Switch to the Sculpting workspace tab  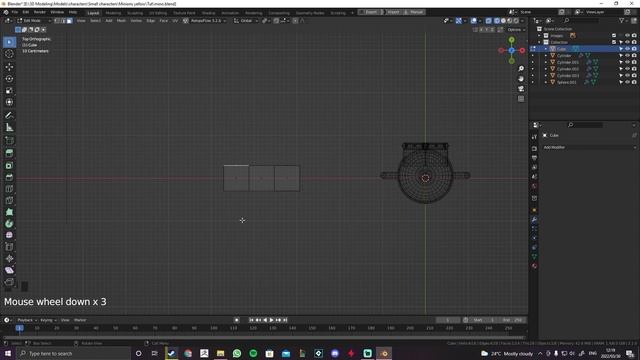(x=135, y=13)
